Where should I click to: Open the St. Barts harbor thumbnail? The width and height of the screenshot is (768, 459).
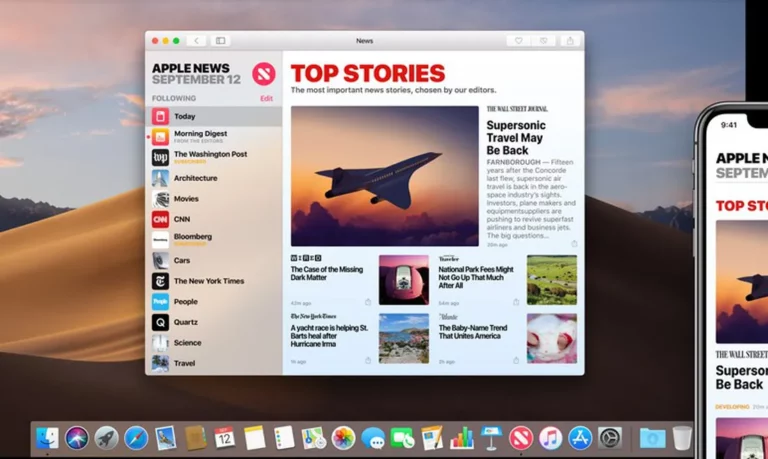(404, 338)
